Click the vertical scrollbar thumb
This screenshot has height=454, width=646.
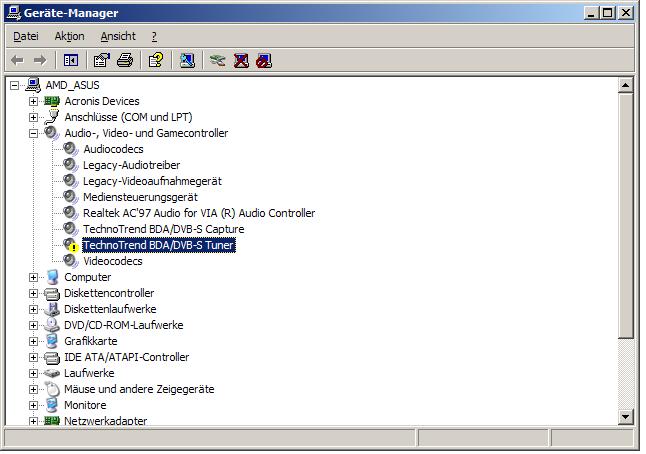625,215
